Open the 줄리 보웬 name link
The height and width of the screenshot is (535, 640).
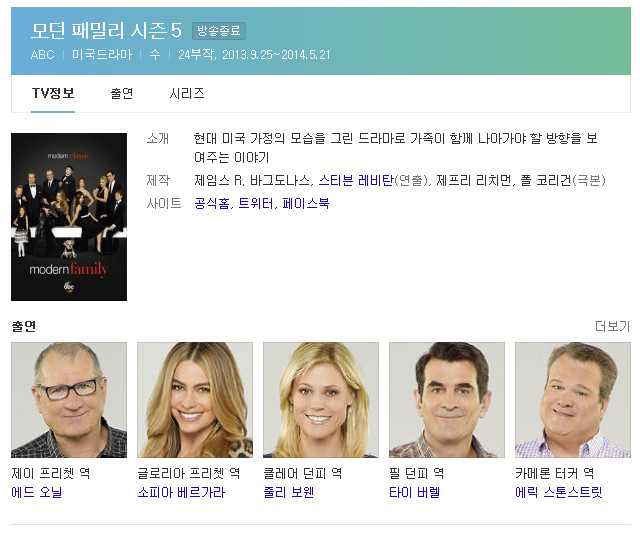click(289, 492)
